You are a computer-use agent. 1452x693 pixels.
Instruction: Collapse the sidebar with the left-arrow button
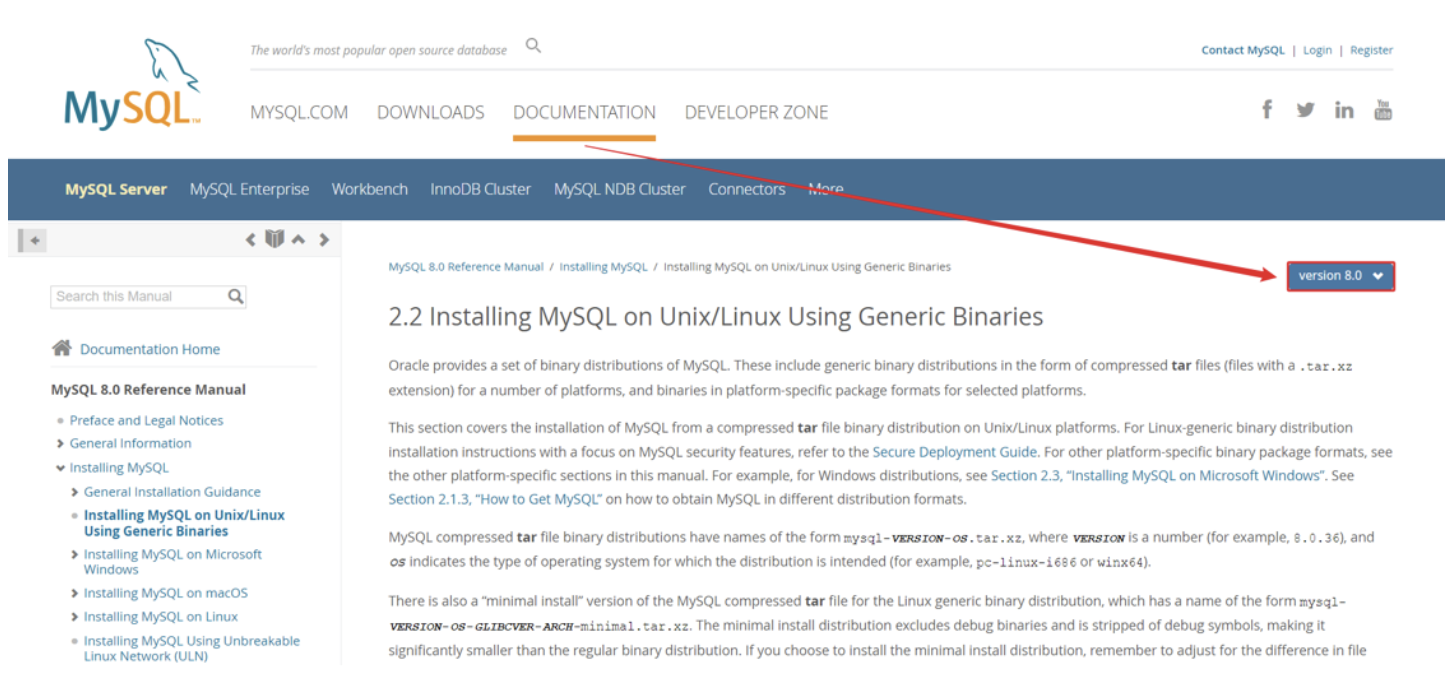click(x=32, y=240)
